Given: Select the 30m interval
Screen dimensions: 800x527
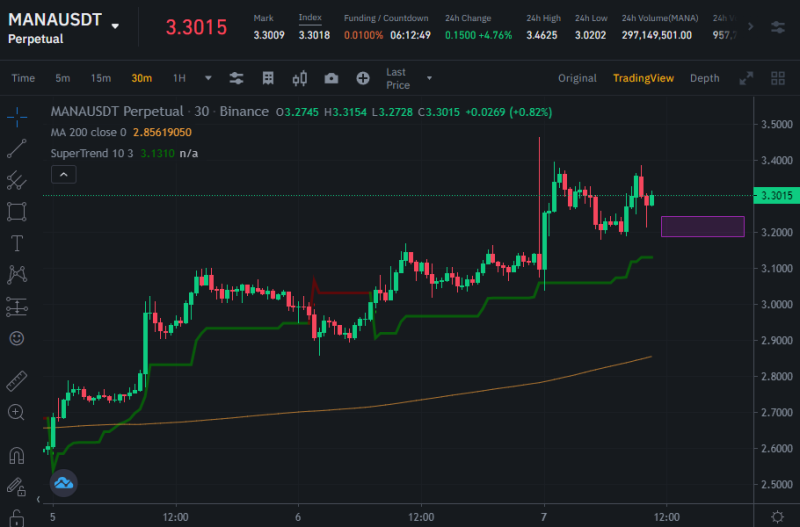Looking at the screenshot, I should (x=142, y=78).
